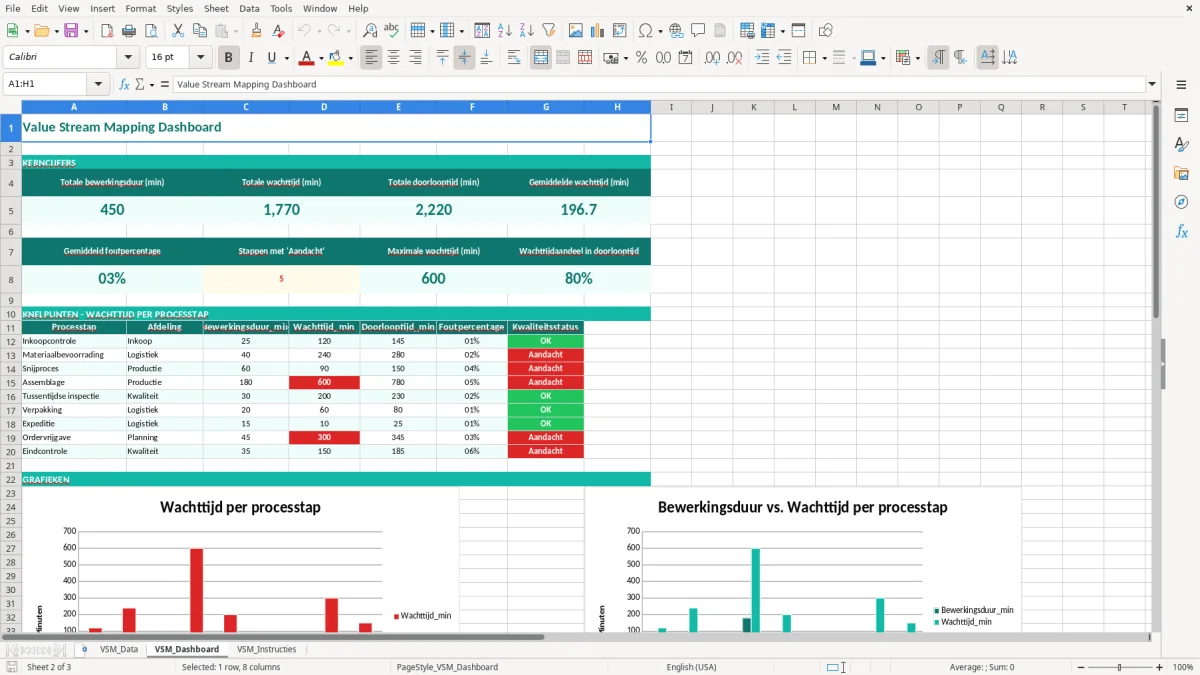Open the Sheet menu
Viewport: 1200px width, 675px height.
(216, 8)
